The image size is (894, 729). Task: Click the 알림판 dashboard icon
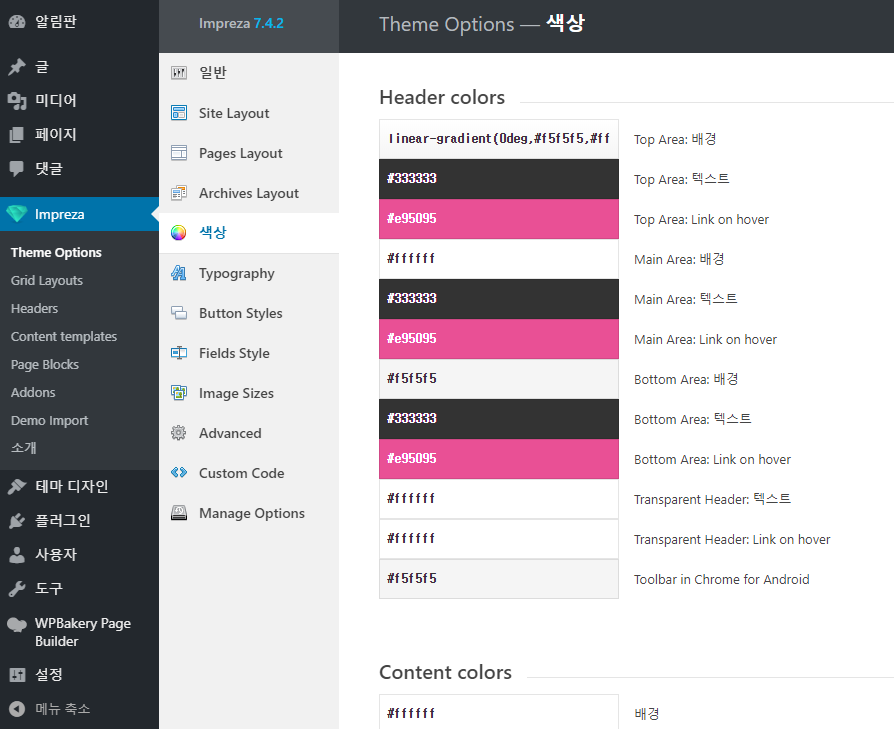click(17, 22)
